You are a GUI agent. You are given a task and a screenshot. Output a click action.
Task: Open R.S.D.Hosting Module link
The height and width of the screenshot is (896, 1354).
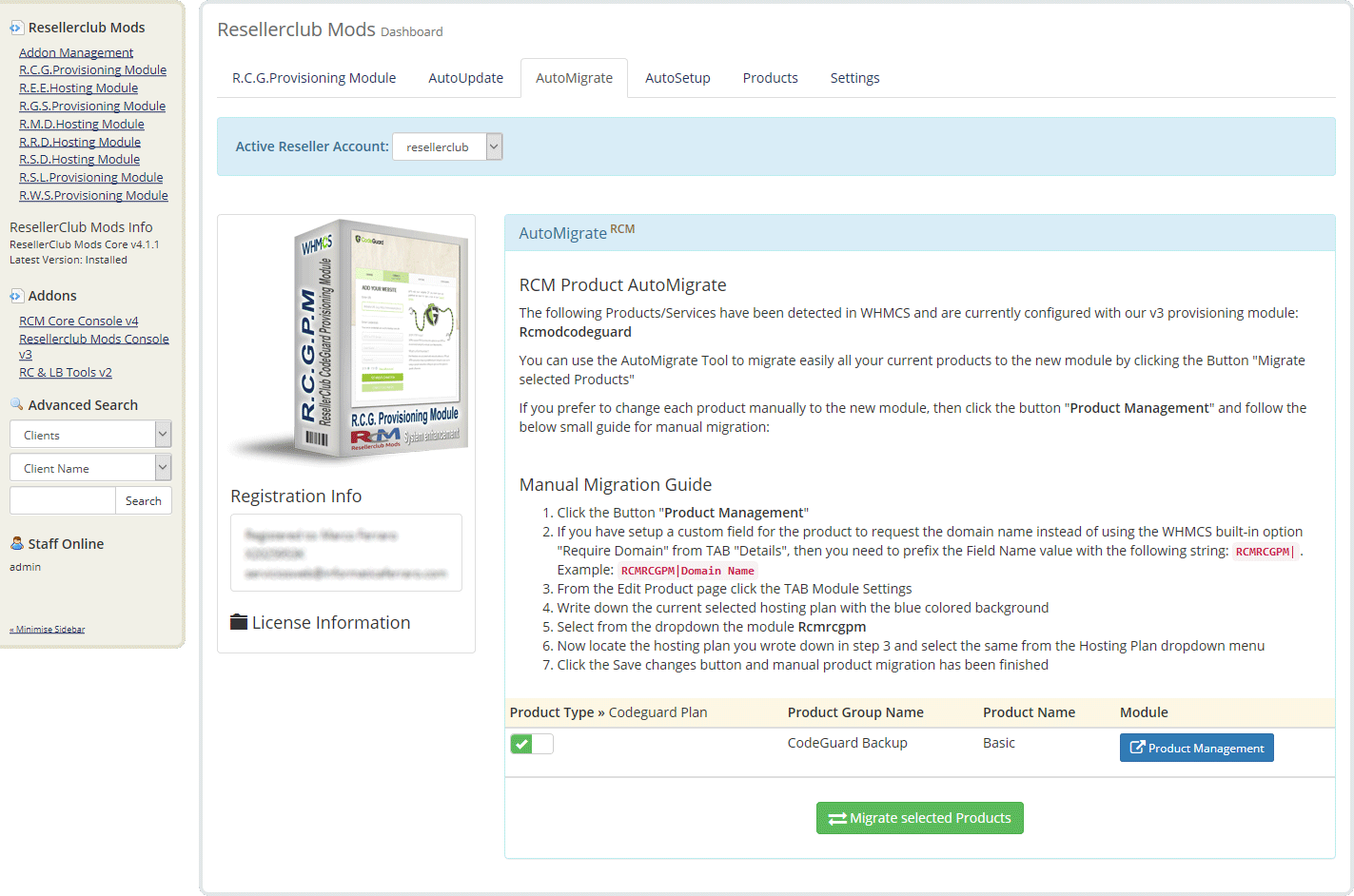tap(79, 160)
